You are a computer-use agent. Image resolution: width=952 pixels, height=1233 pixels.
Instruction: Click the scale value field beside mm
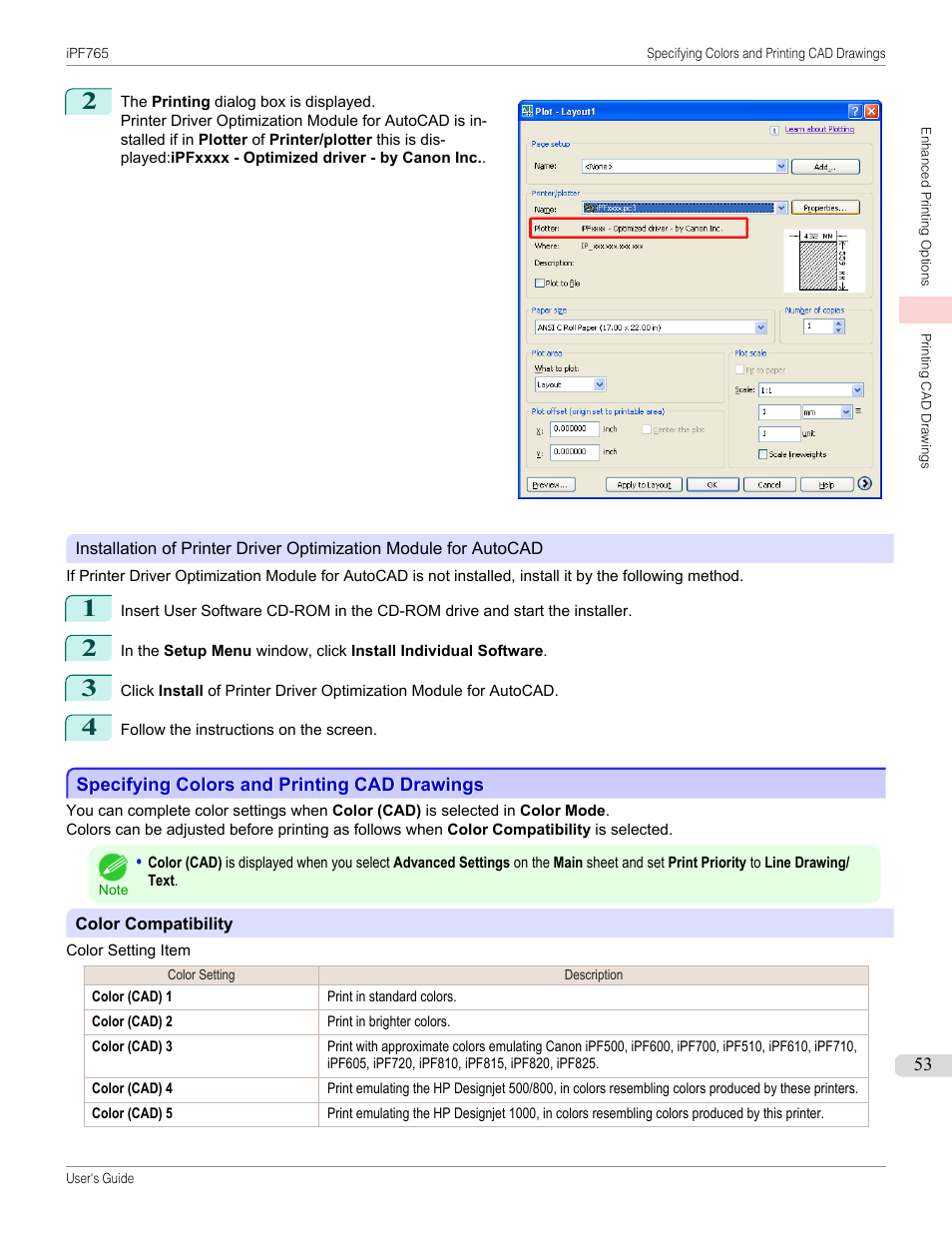(779, 412)
